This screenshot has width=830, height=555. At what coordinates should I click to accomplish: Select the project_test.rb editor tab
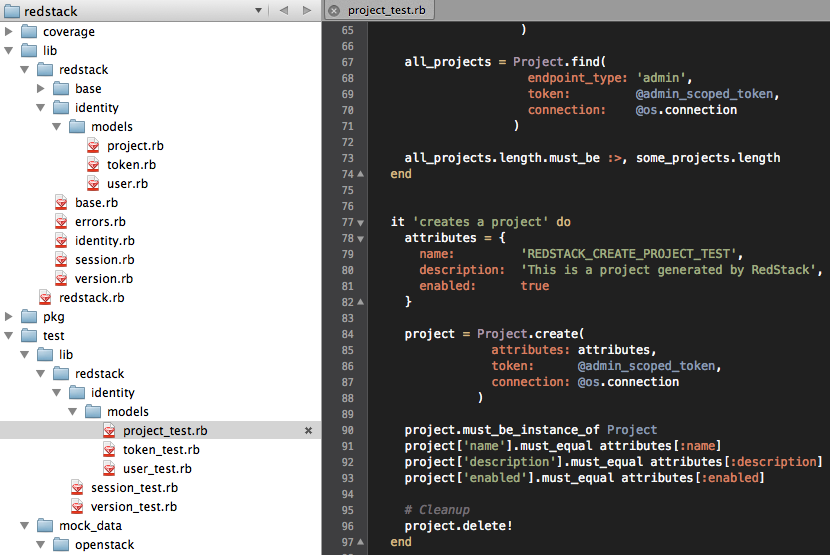coord(380,11)
